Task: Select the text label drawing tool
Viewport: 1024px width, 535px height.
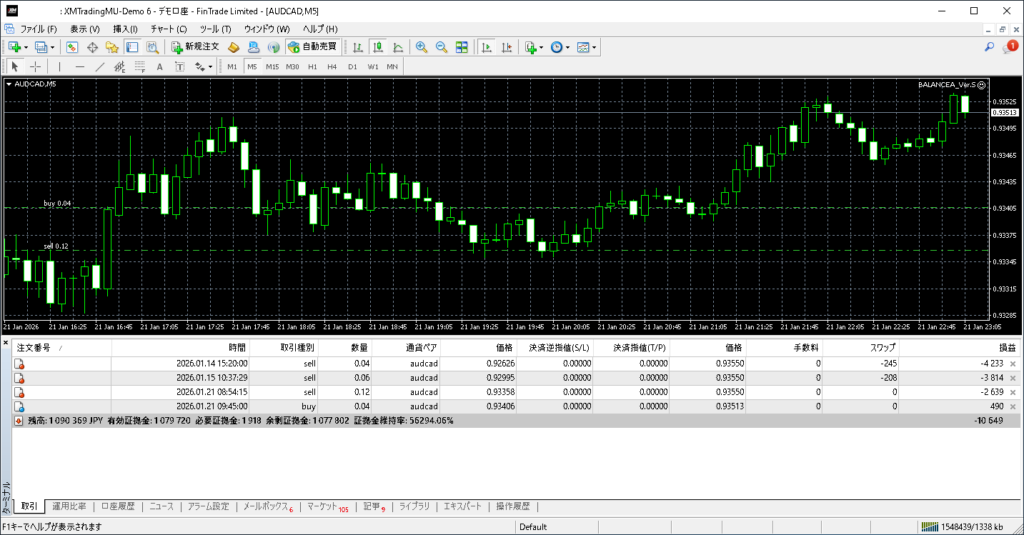Action: coord(161,67)
